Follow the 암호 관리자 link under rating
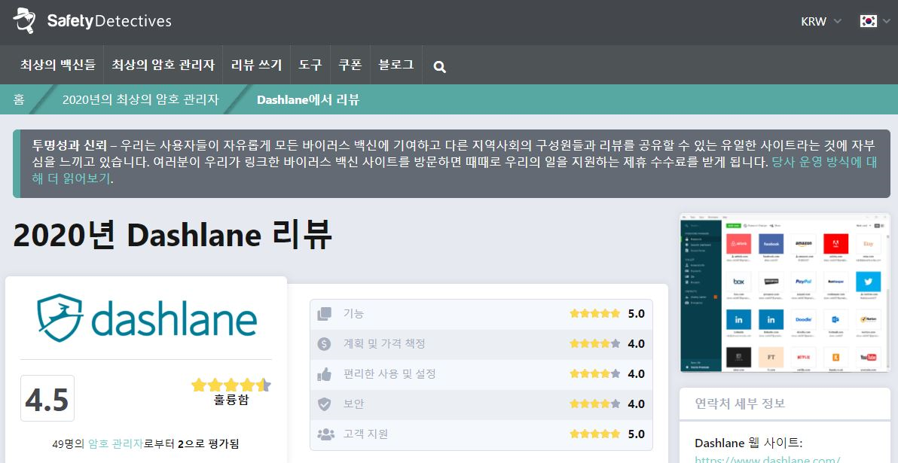The width and height of the screenshot is (898, 463). coord(114,444)
